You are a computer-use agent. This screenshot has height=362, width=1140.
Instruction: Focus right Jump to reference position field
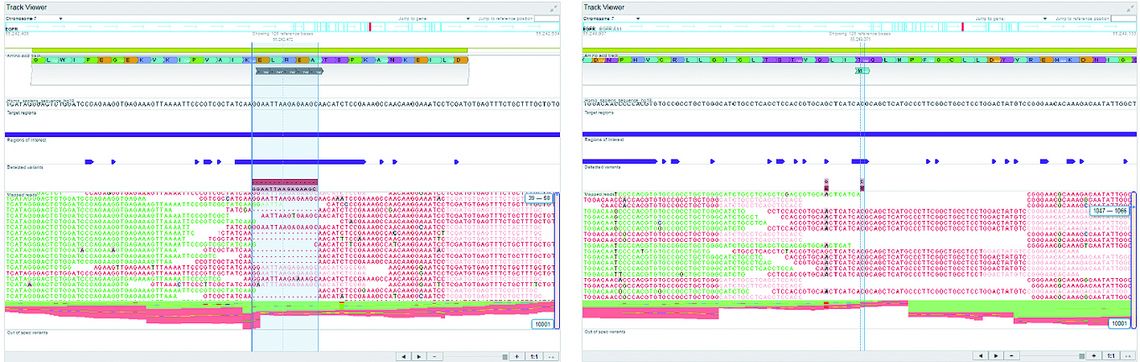1124,18
